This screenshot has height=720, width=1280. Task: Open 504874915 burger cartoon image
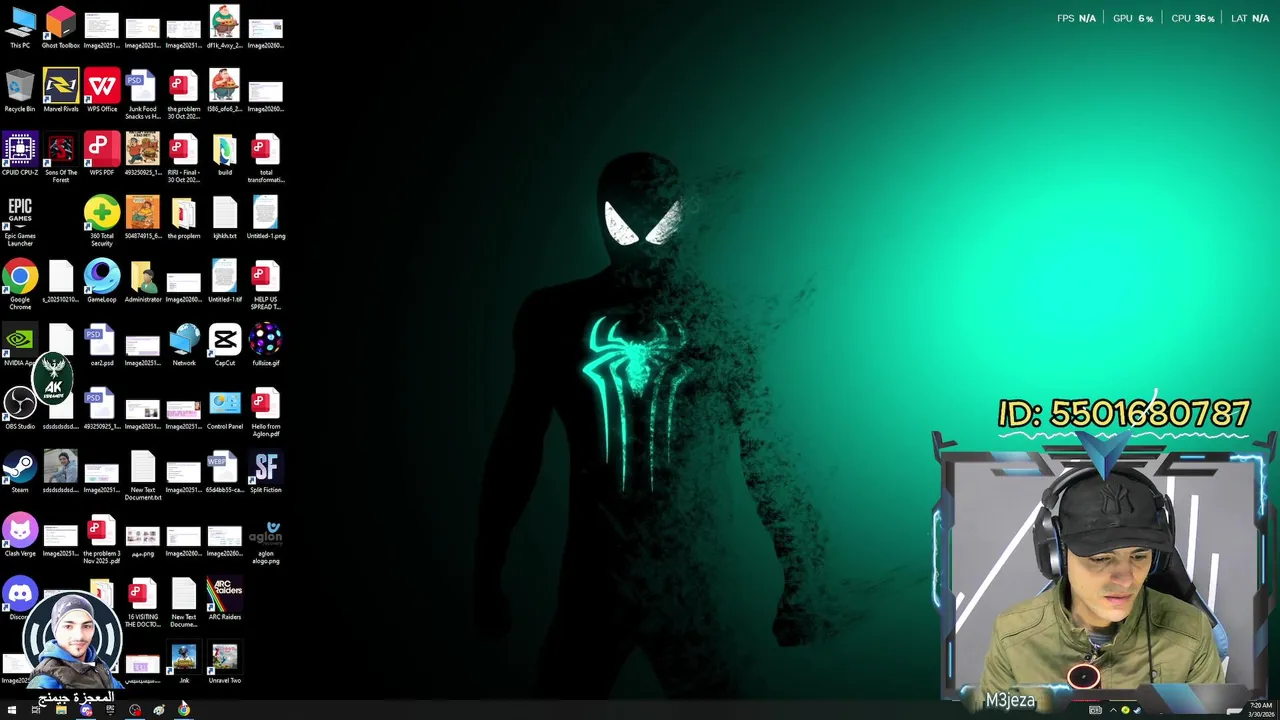point(143,218)
